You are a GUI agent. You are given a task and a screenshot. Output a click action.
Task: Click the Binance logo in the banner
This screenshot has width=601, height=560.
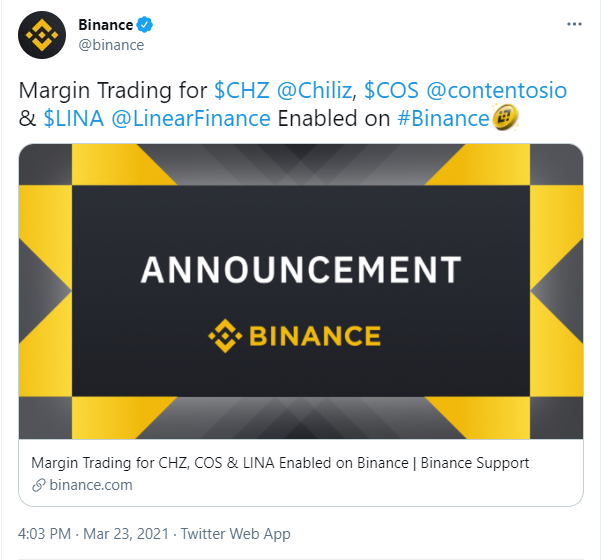pyautogui.click(x=294, y=336)
